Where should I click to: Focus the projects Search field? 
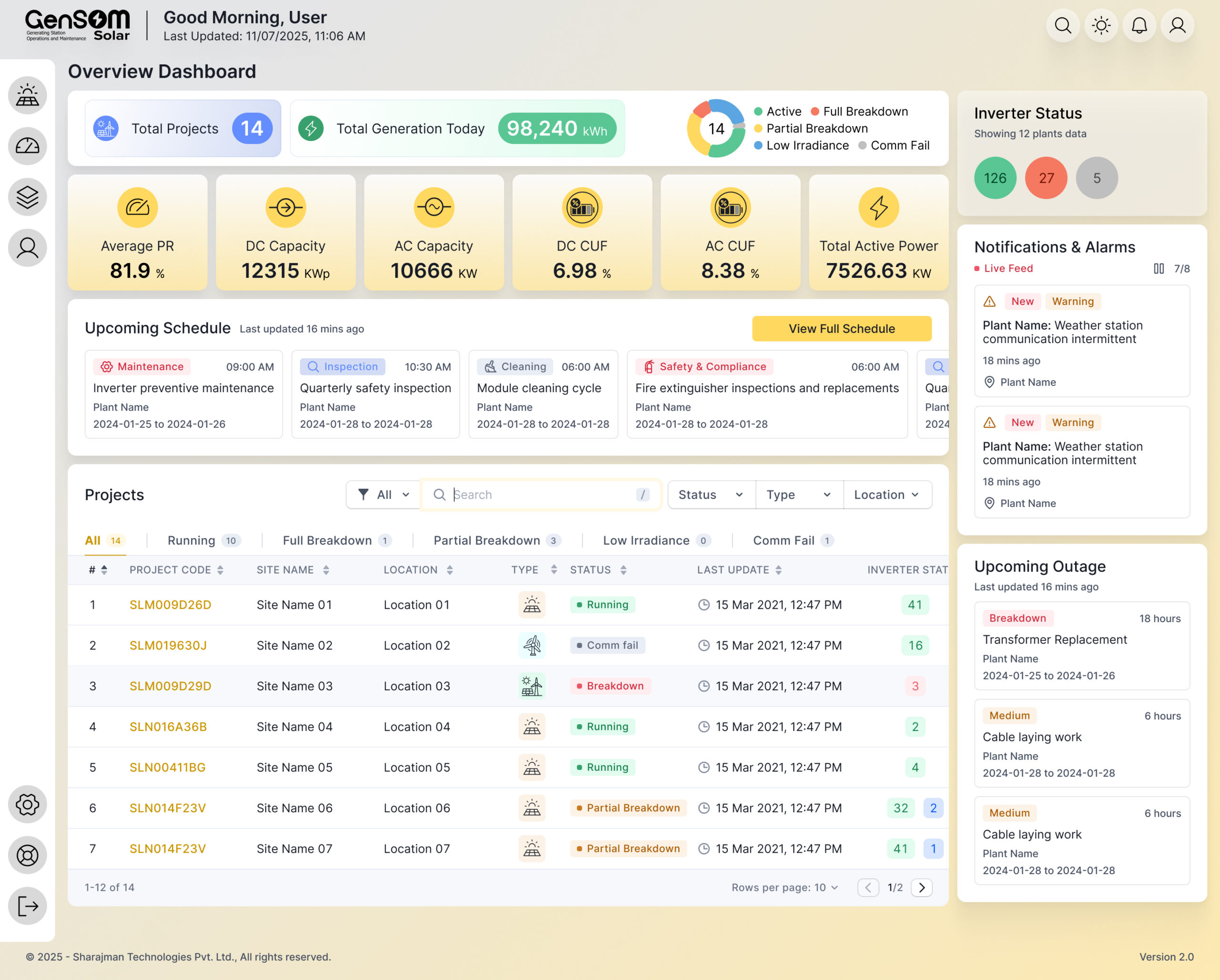[x=540, y=495]
